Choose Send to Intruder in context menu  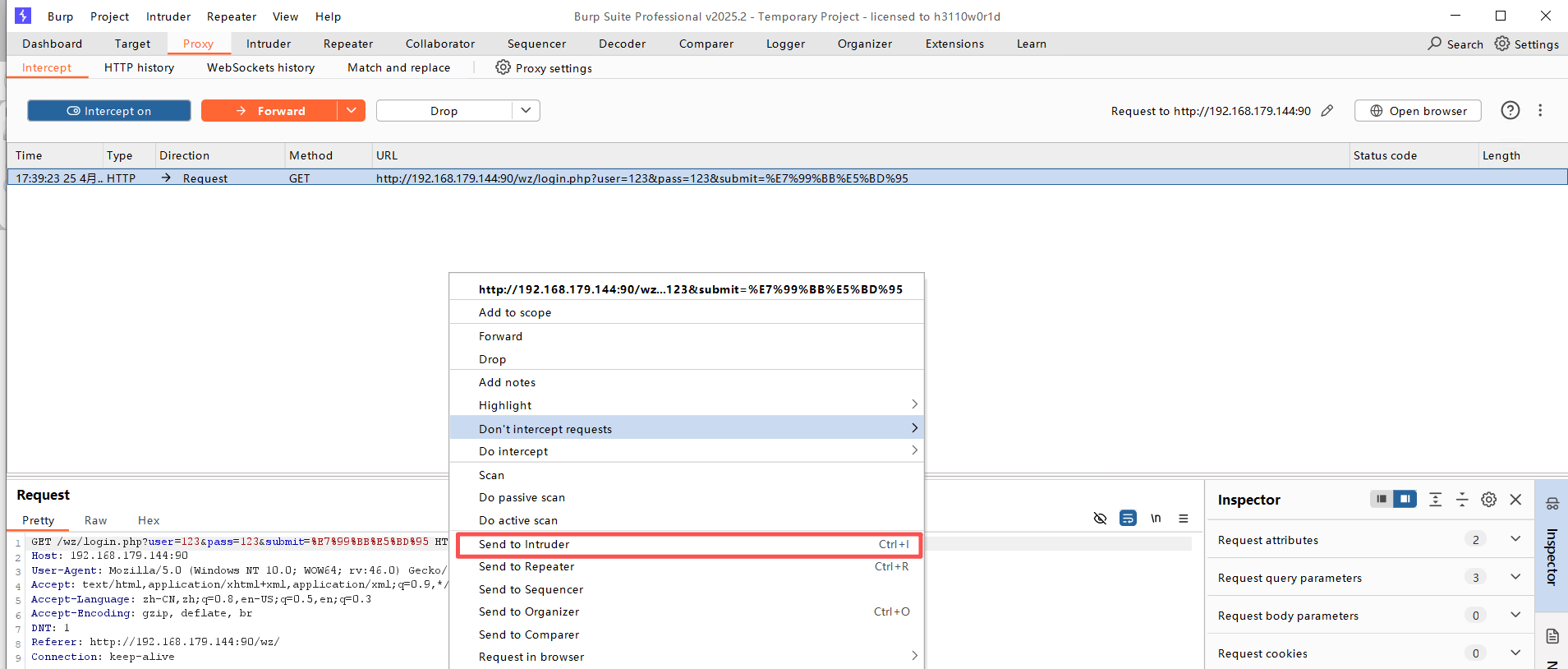(x=688, y=544)
